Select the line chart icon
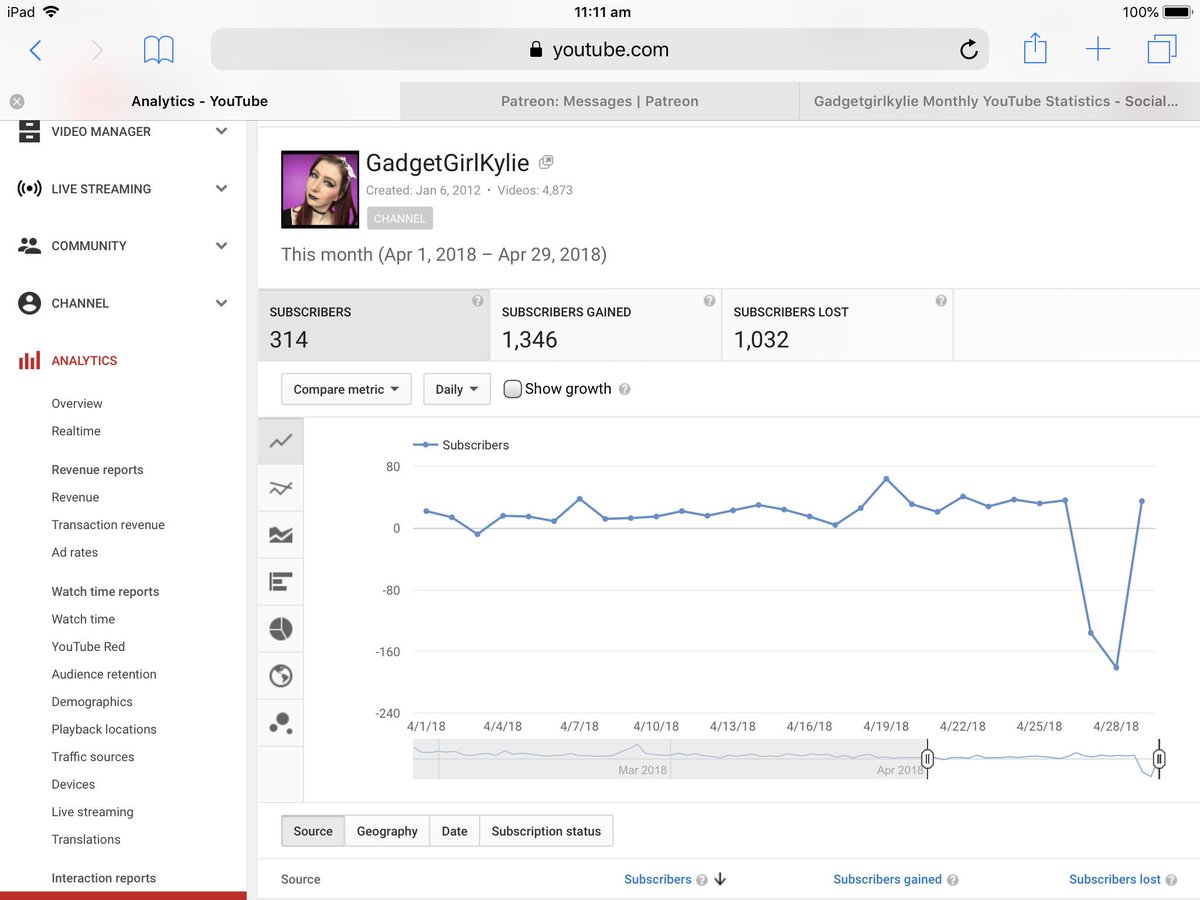 (x=281, y=441)
